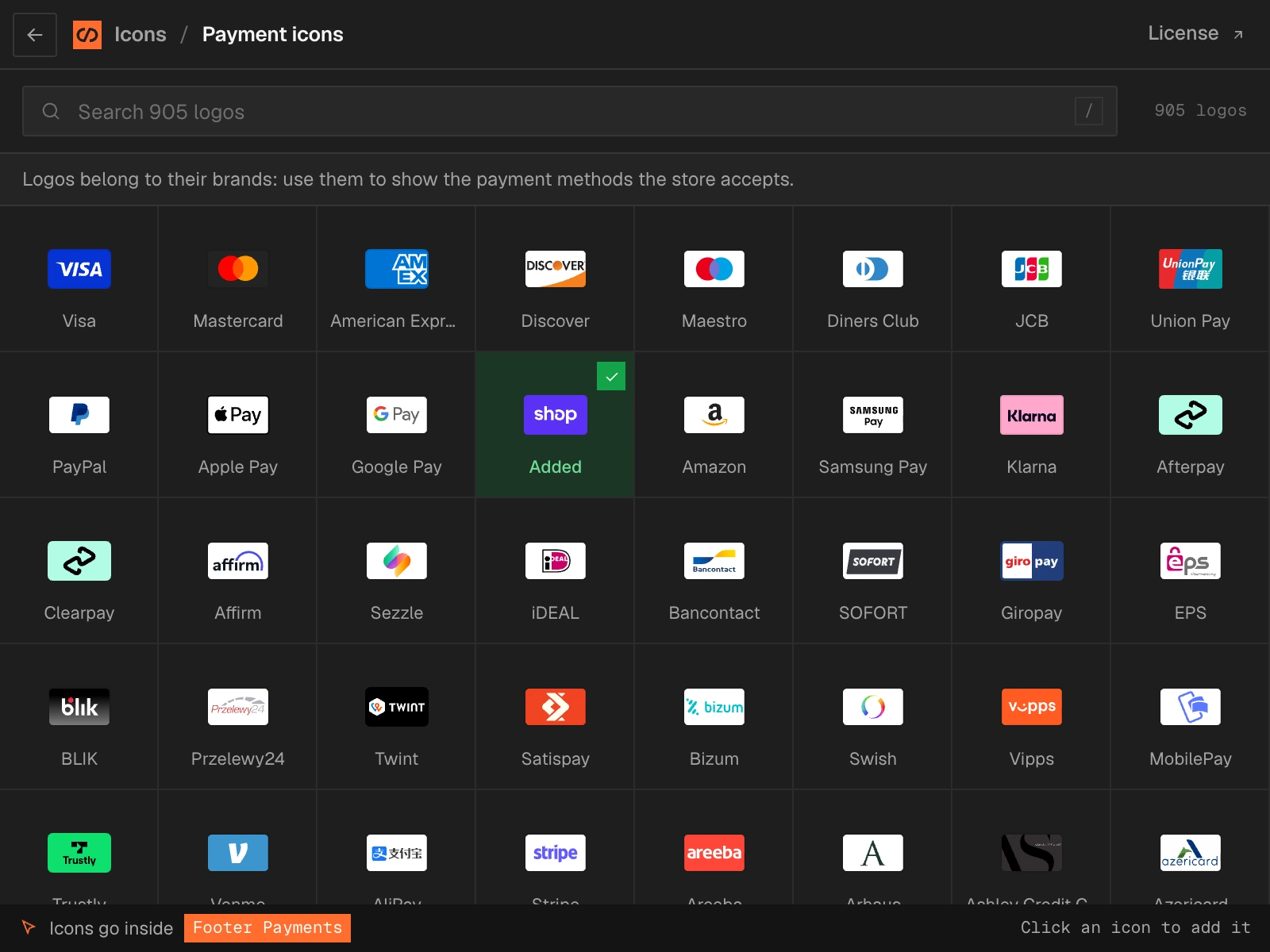Click the orange cursor icon in footer

coord(29,927)
